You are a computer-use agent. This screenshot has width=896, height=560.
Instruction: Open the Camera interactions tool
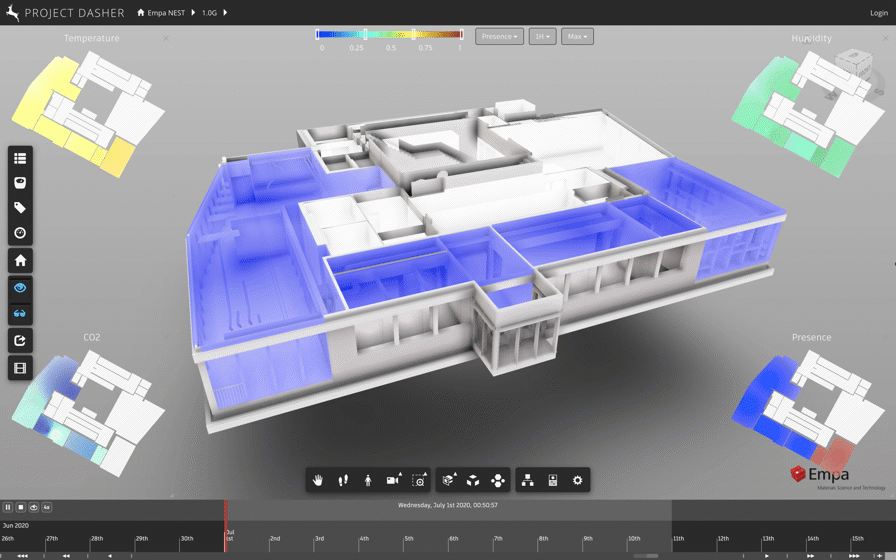[393, 481]
